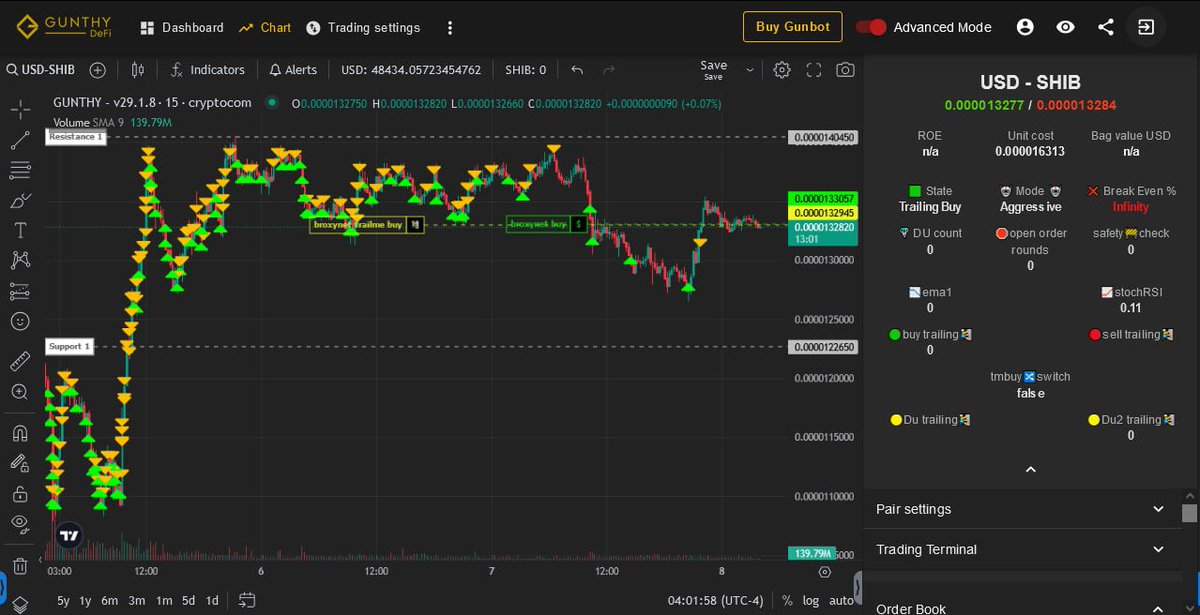This screenshot has width=1200, height=615.
Task: Save the chart layout
Action: pyautogui.click(x=713, y=70)
